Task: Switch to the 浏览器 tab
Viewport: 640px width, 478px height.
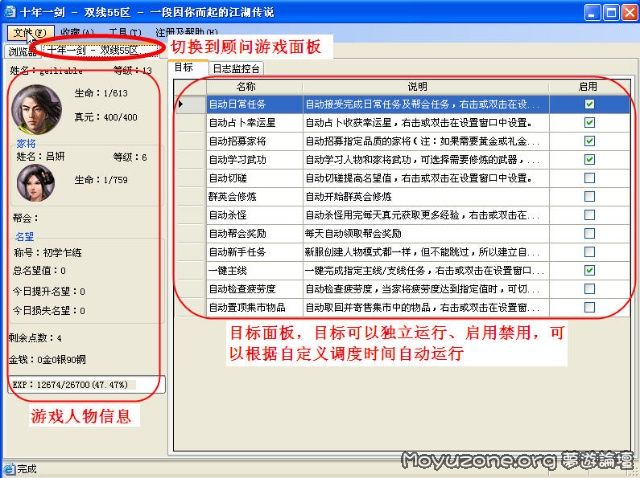Action: click(22, 51)
